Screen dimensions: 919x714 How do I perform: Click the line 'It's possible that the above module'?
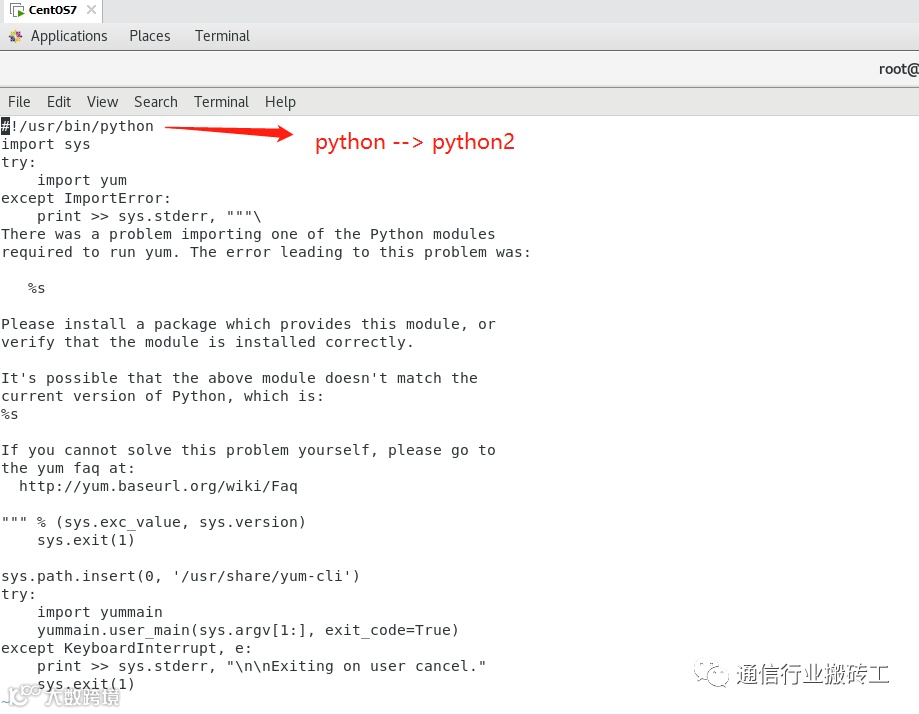click(x=239, y=378)
